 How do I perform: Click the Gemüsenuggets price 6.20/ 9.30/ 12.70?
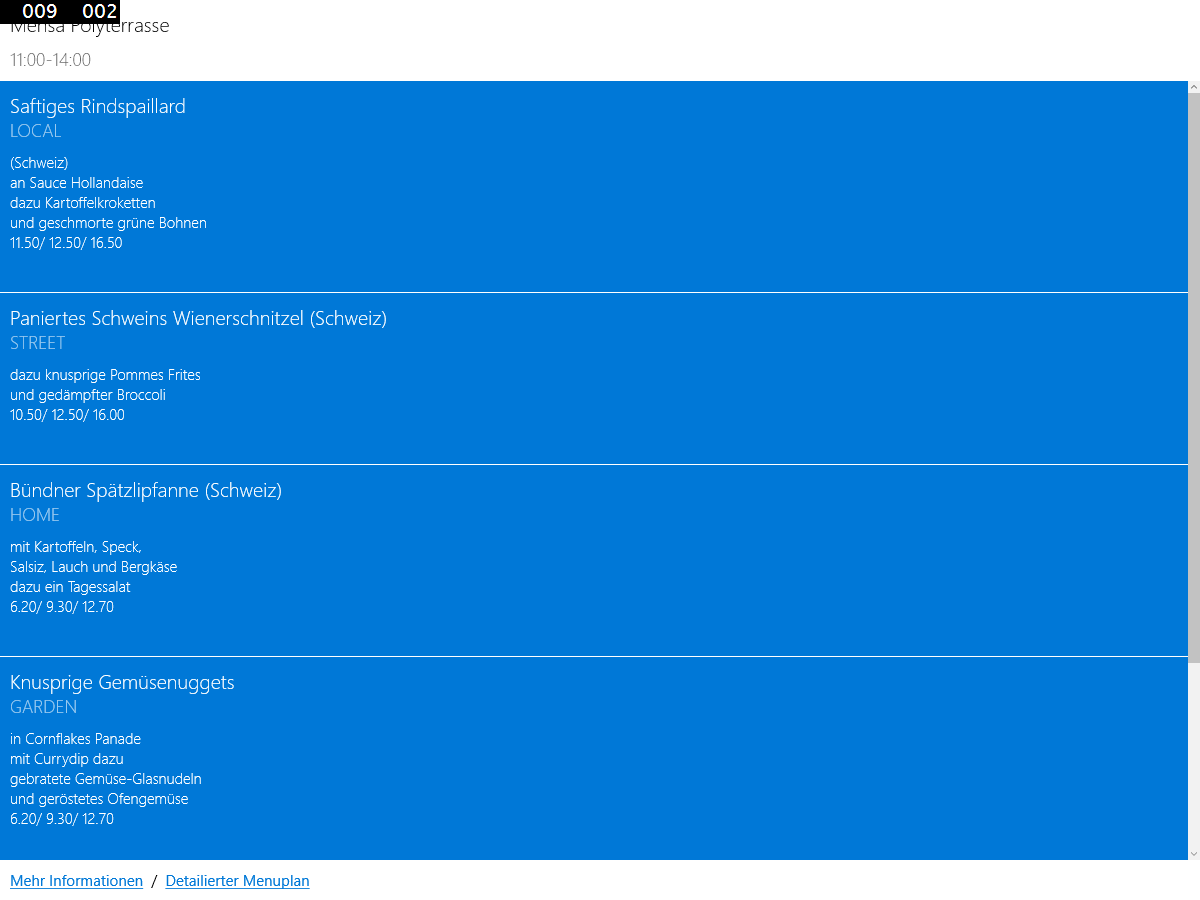(62, 819)
